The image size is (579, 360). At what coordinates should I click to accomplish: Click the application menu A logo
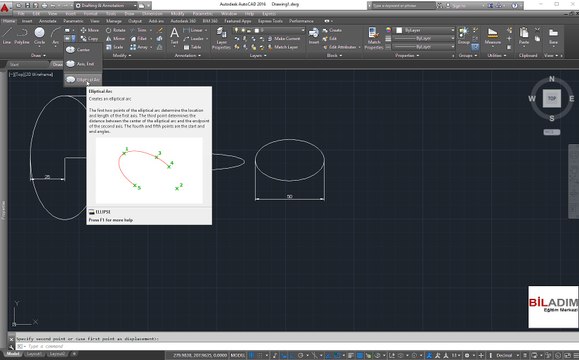point(4,7)
